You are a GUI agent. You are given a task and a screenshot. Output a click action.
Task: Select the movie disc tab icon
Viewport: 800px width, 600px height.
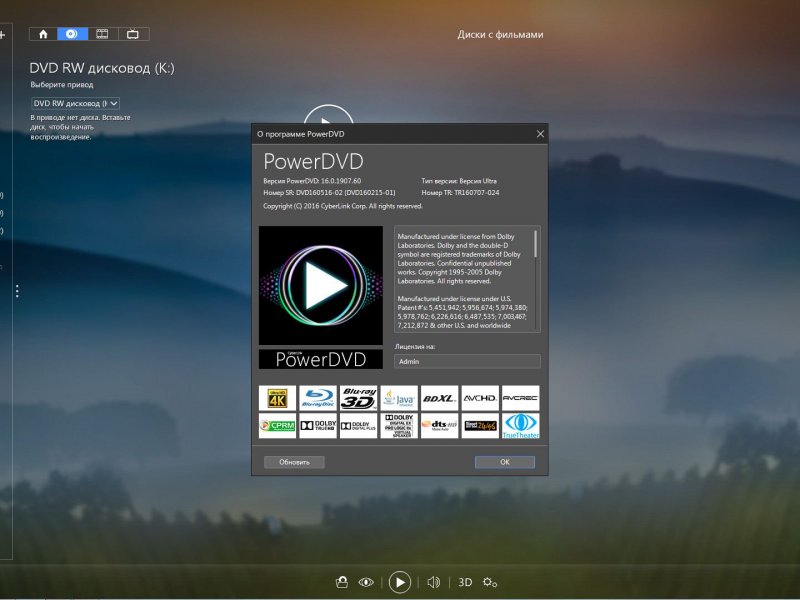tap(72, 34)
